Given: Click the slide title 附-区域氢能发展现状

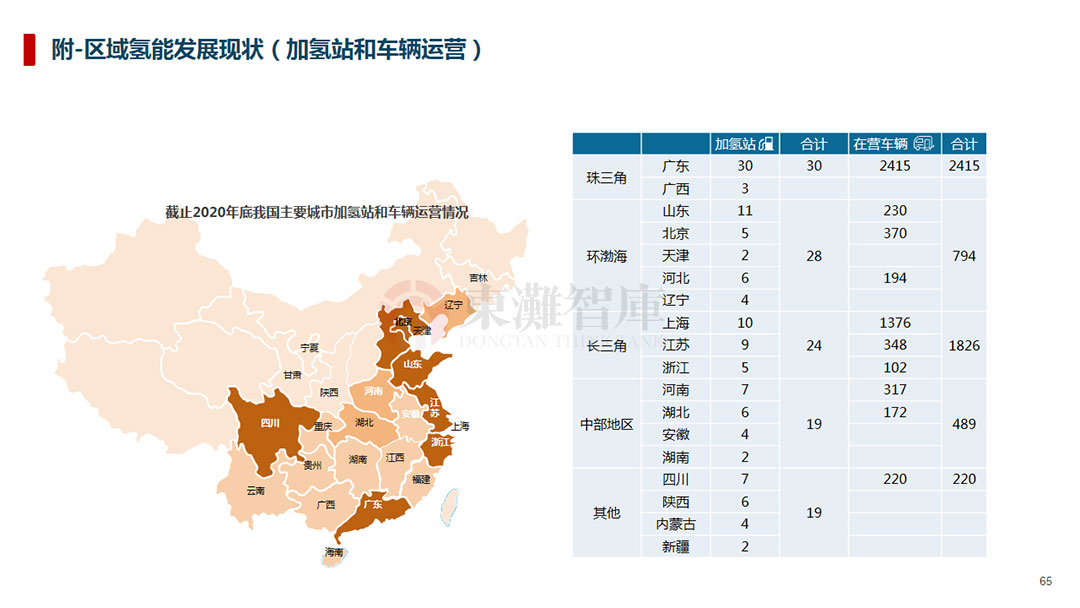Looking at the screenshot, I should tap(157, 50).
